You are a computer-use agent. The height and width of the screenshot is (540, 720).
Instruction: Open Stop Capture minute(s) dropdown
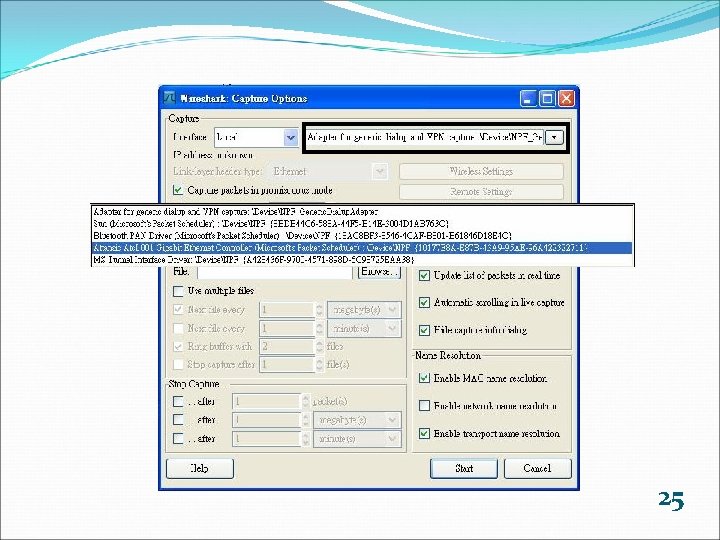[x=357, y=439]
